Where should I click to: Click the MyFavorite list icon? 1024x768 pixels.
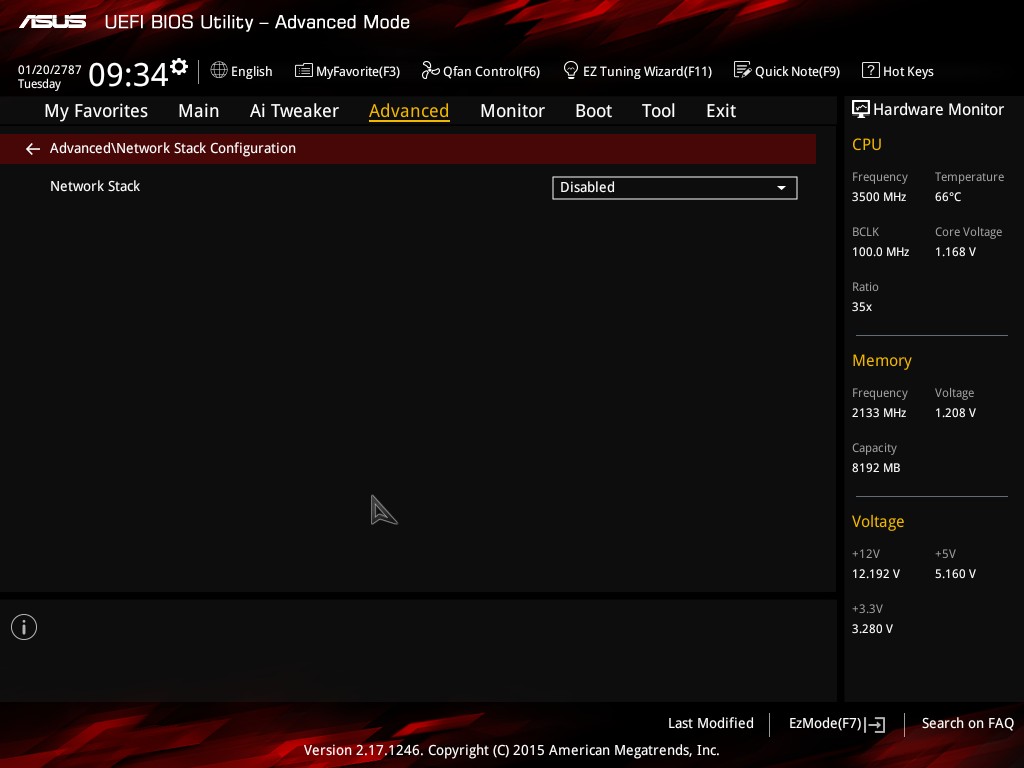(x=304, y=71)
